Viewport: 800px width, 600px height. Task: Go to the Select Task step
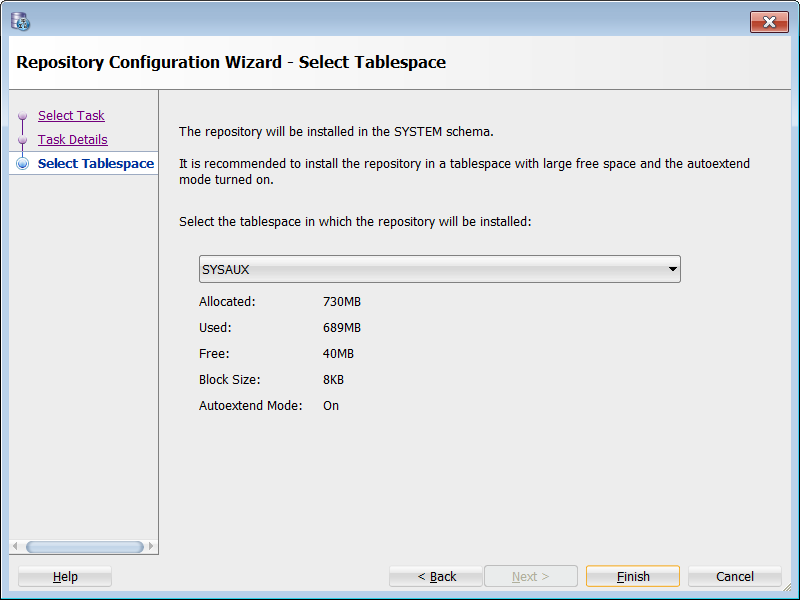pyautogui.click(x=71, y=116)
